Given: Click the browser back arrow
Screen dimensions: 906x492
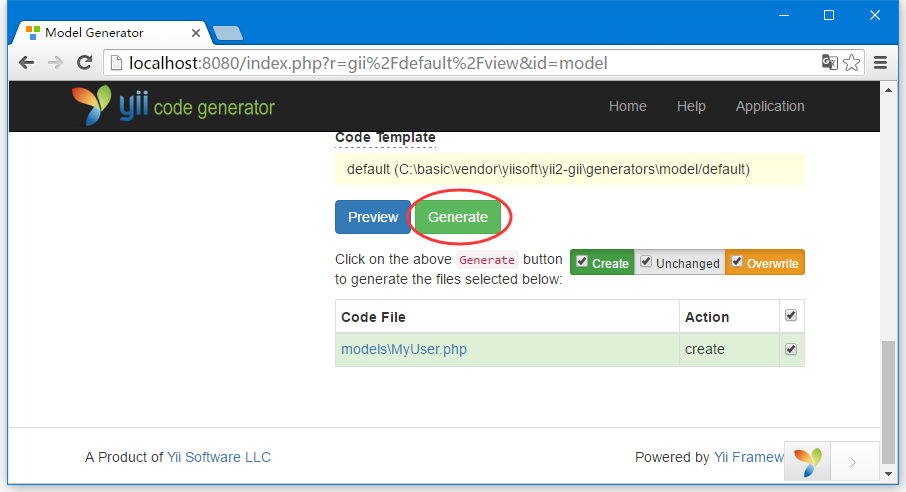Looking at the screenshot, I should tap(27, 62).
